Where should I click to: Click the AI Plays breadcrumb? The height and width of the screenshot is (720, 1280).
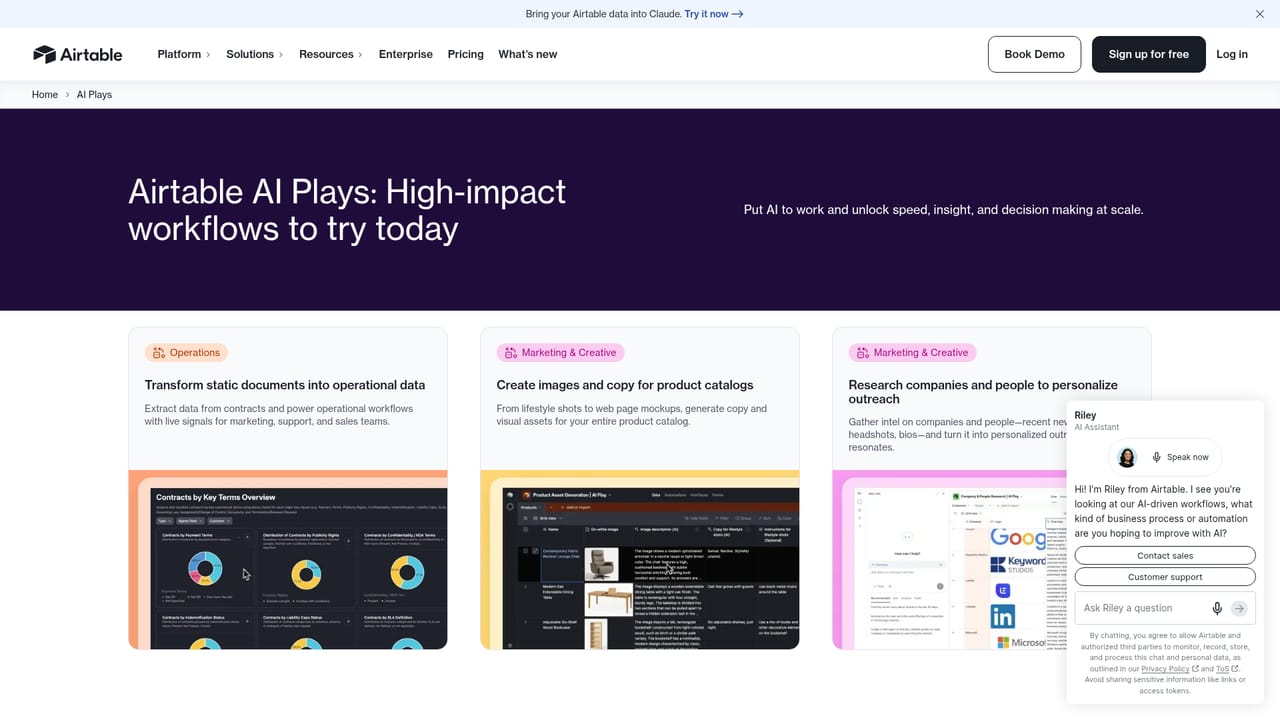pyautogui.click(x=94, y=94)
